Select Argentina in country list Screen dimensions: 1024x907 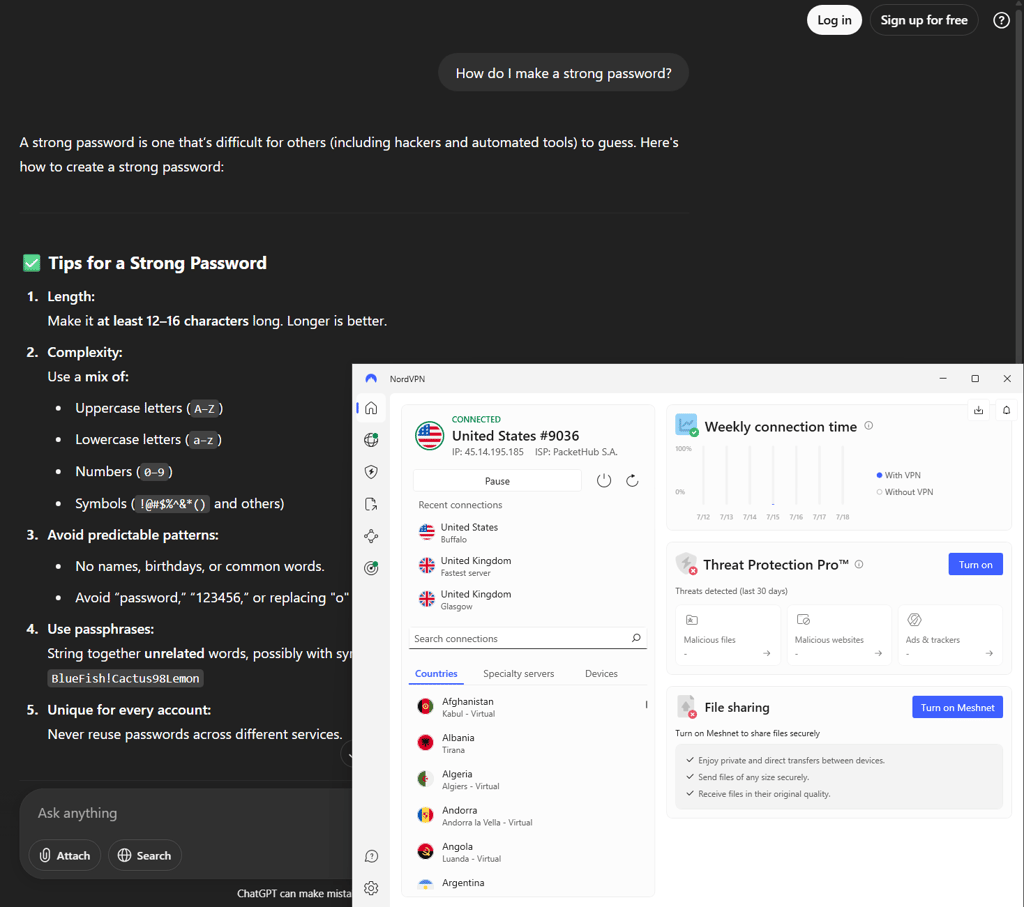coord(528,883)
